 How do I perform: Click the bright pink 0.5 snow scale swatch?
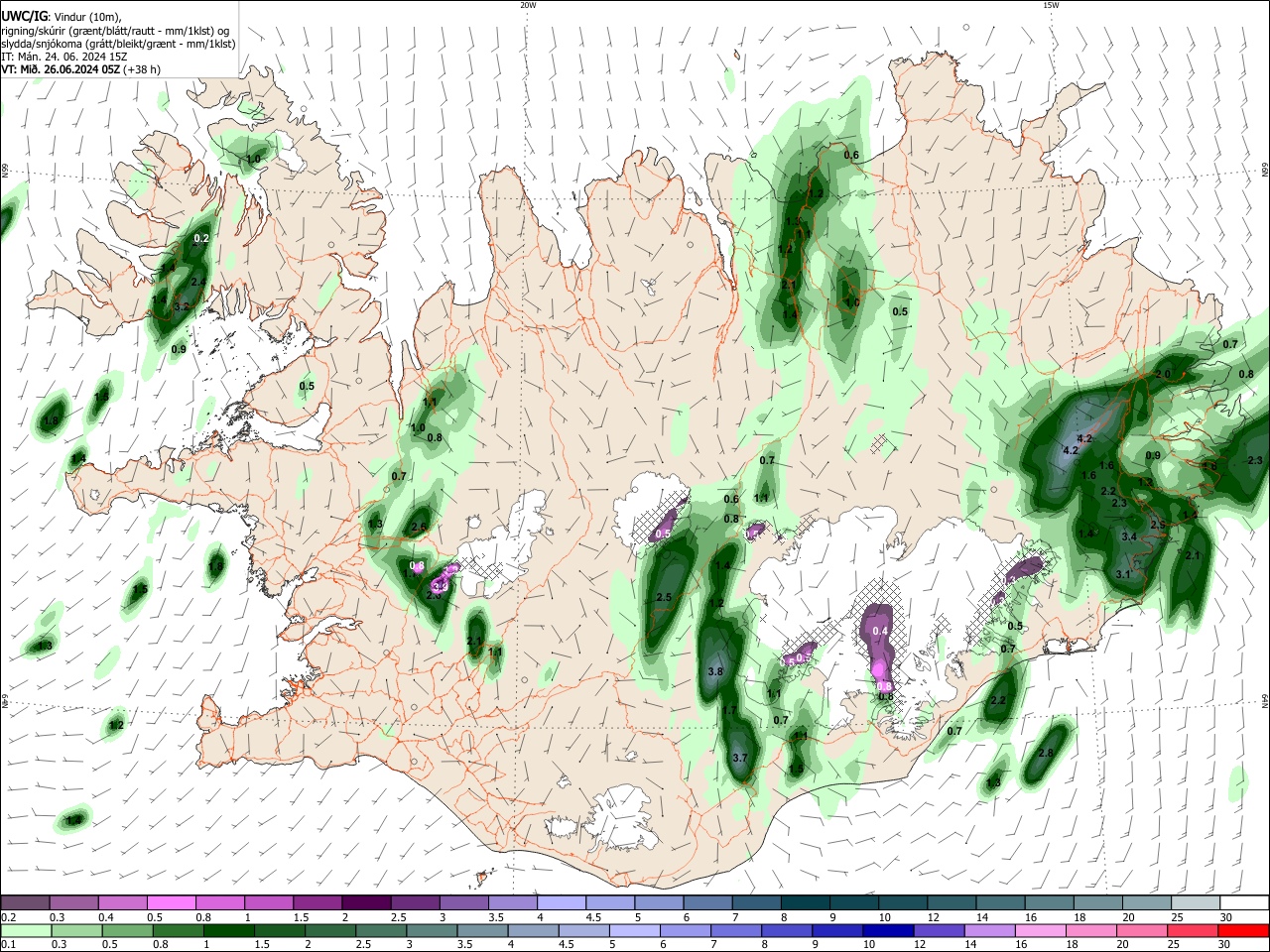tap(172, 902)
